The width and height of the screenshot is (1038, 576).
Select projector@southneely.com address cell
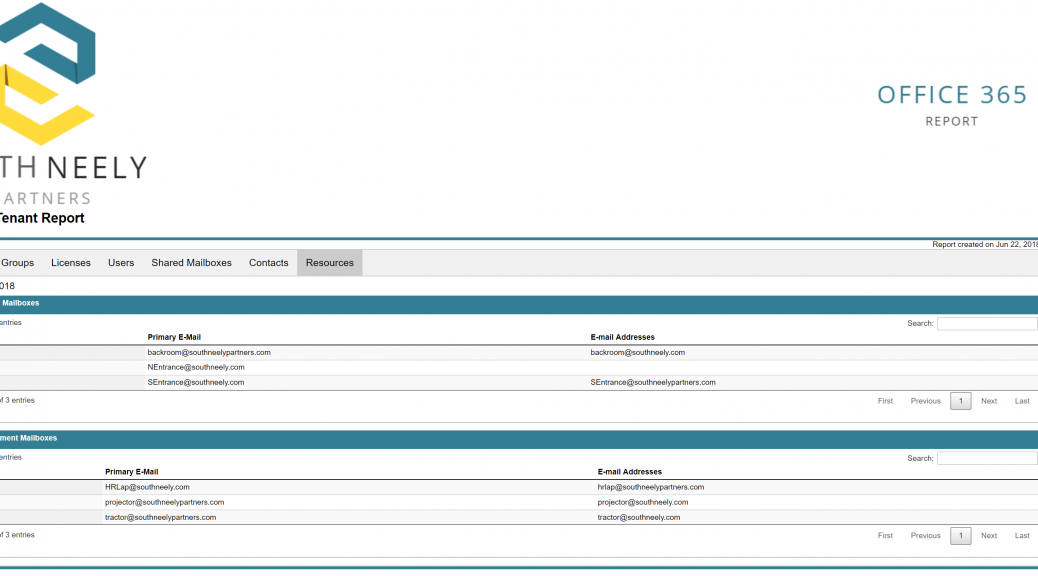(643, 503)
